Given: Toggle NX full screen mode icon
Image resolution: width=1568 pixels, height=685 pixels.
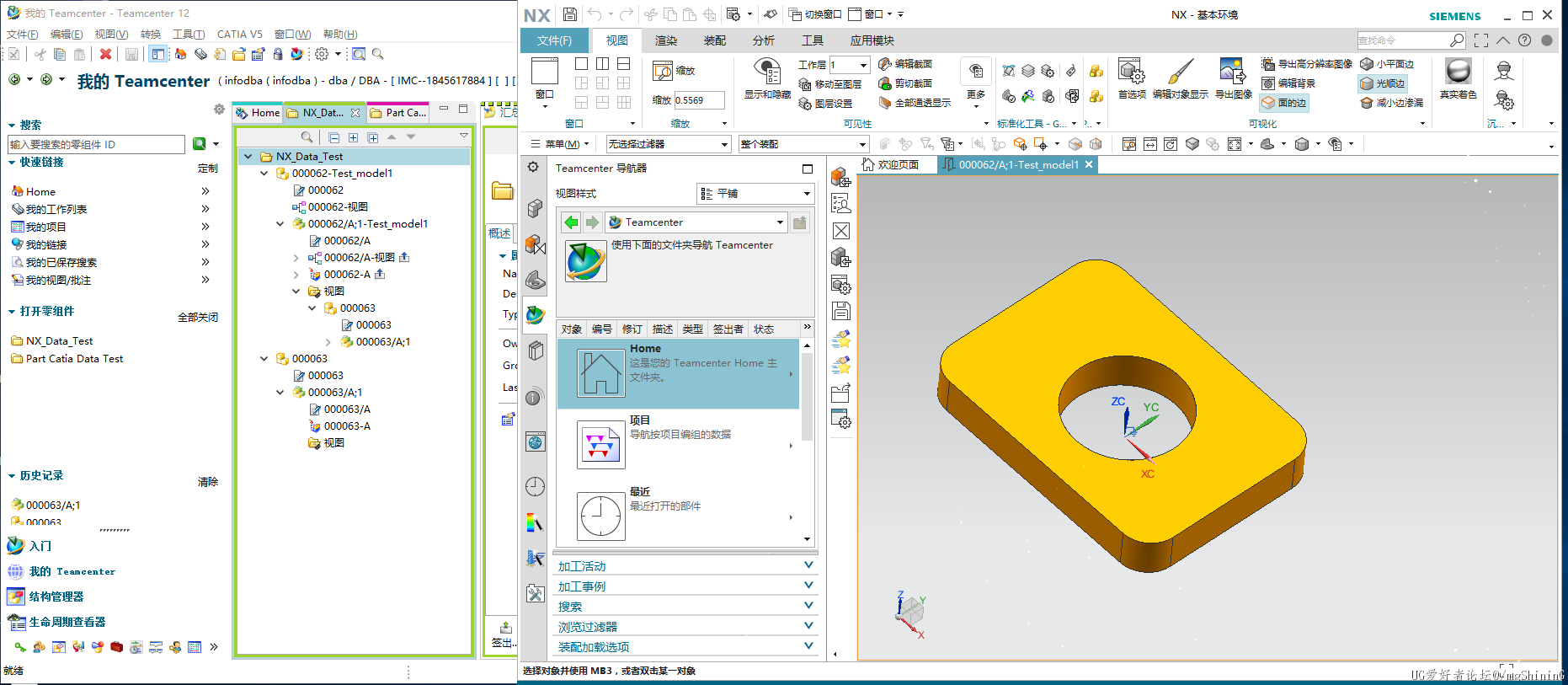Looking at the screenshot, I should pyautogui.click(x=1481, y=40).
